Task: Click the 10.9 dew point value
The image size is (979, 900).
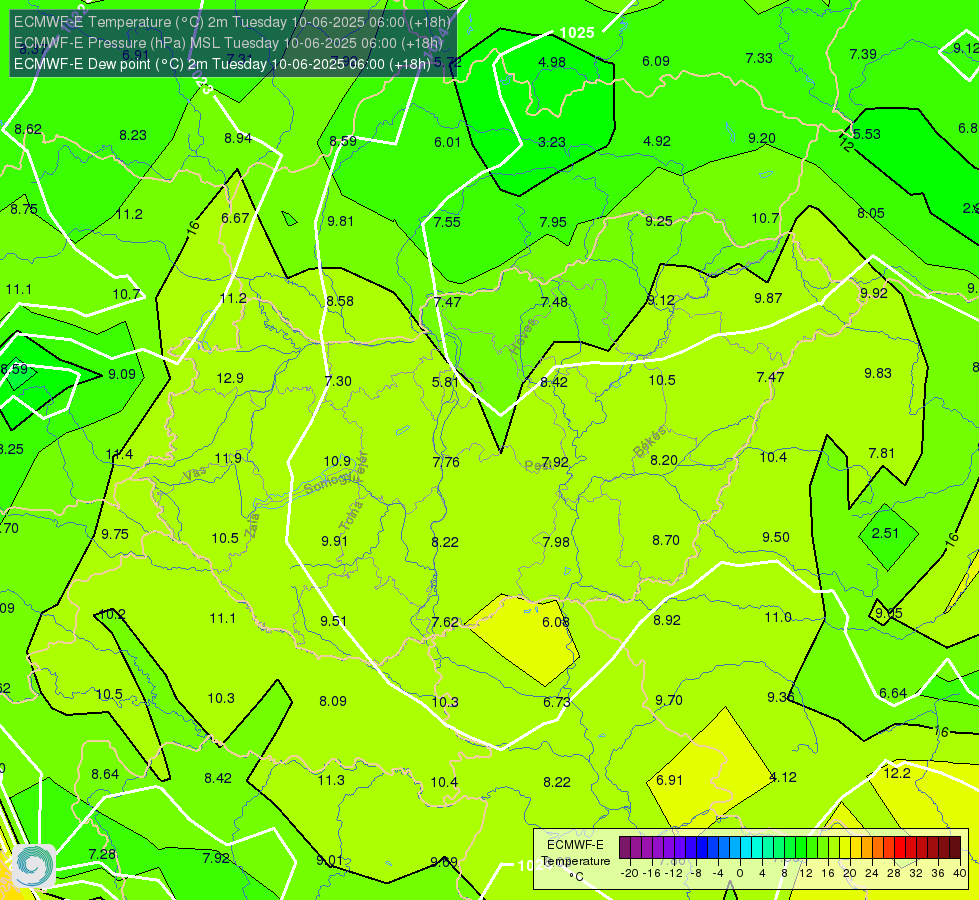Action: tap(337, 462)
